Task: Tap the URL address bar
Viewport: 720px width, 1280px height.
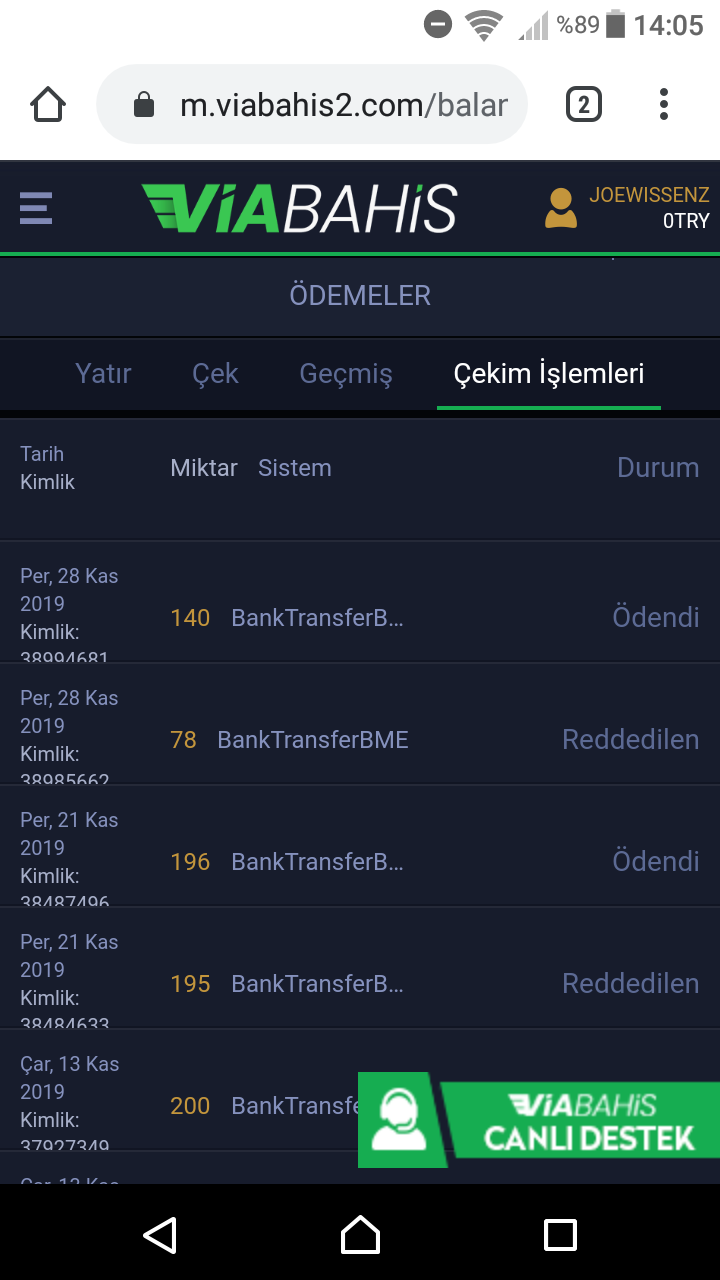Action: (340, 104)
